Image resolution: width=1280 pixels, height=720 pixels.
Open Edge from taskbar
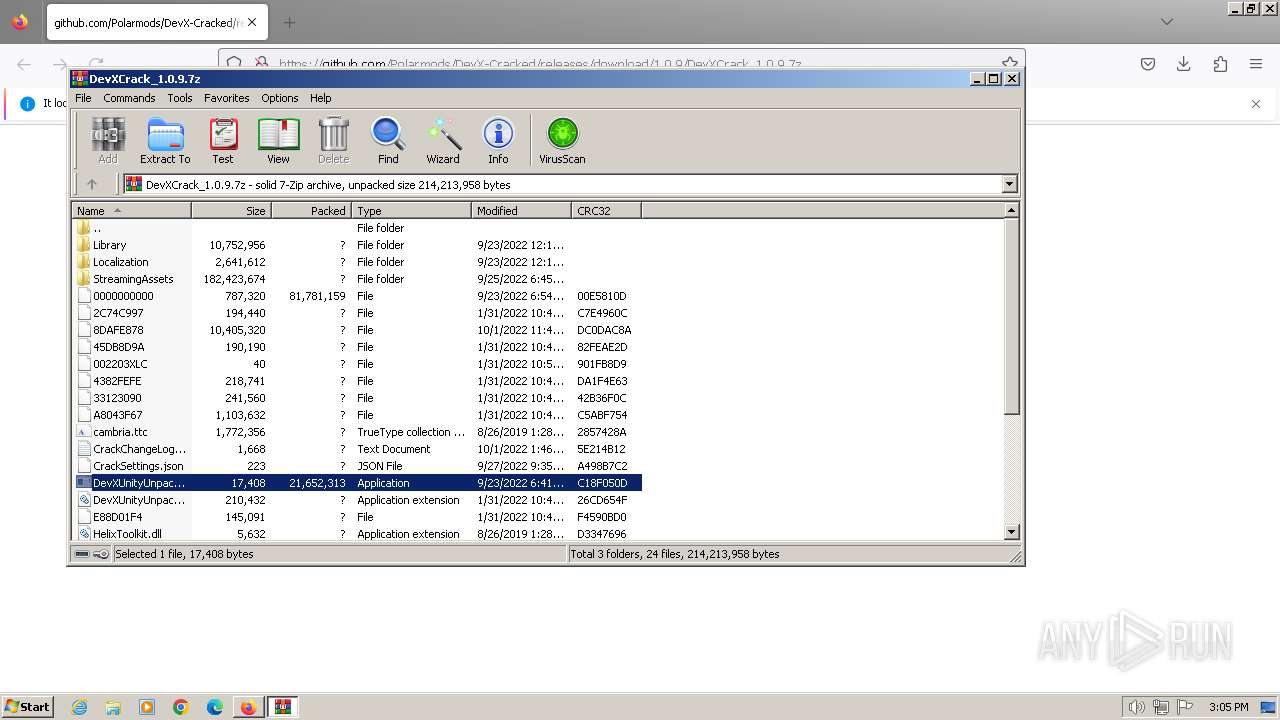[x=215, y=707]
